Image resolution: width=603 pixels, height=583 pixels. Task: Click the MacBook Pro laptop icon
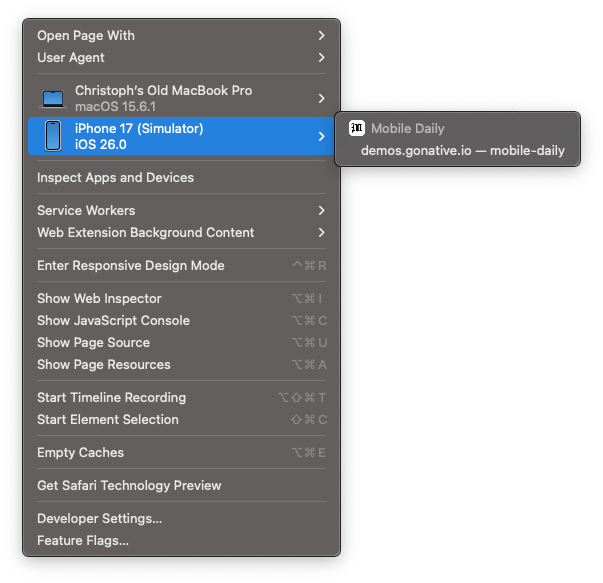tap(53, 99)
